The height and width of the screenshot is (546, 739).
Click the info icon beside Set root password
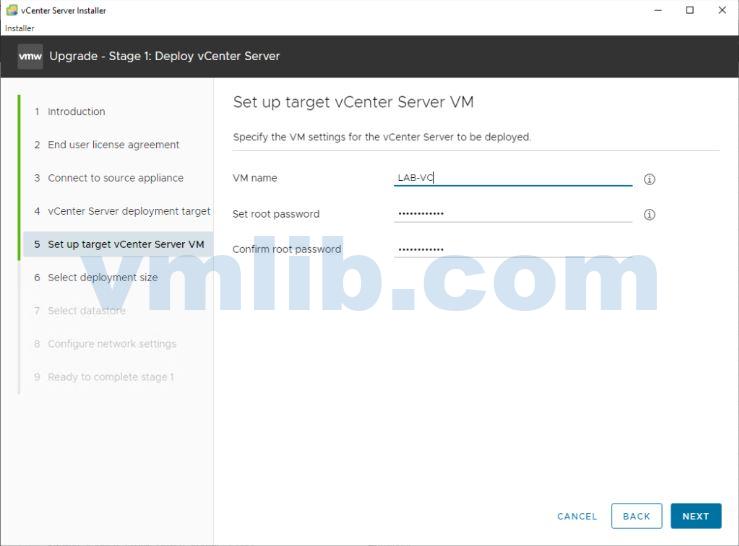coord(649,215)
